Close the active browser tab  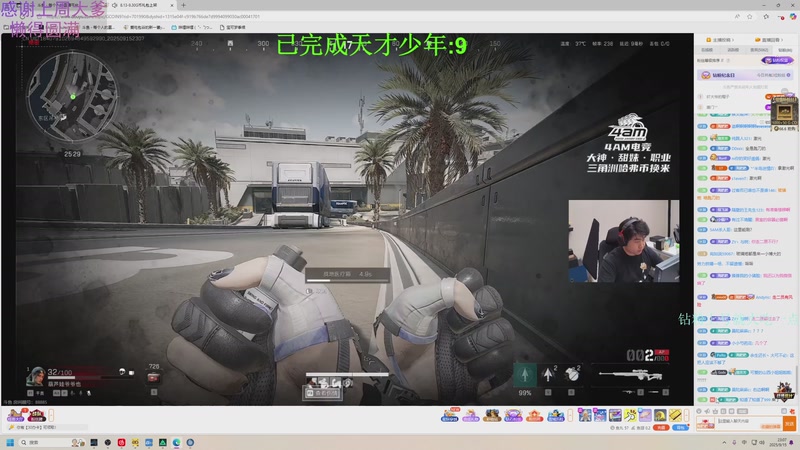pos(172,5)
